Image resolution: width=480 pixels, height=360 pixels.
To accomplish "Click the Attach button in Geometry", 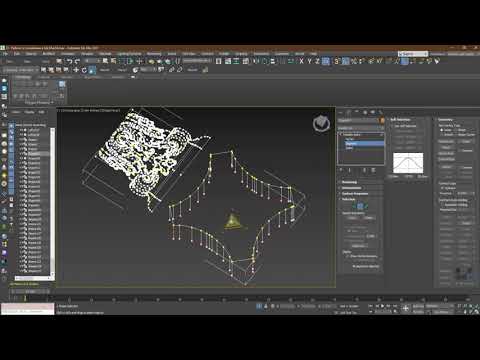I will tap(446, 147).
